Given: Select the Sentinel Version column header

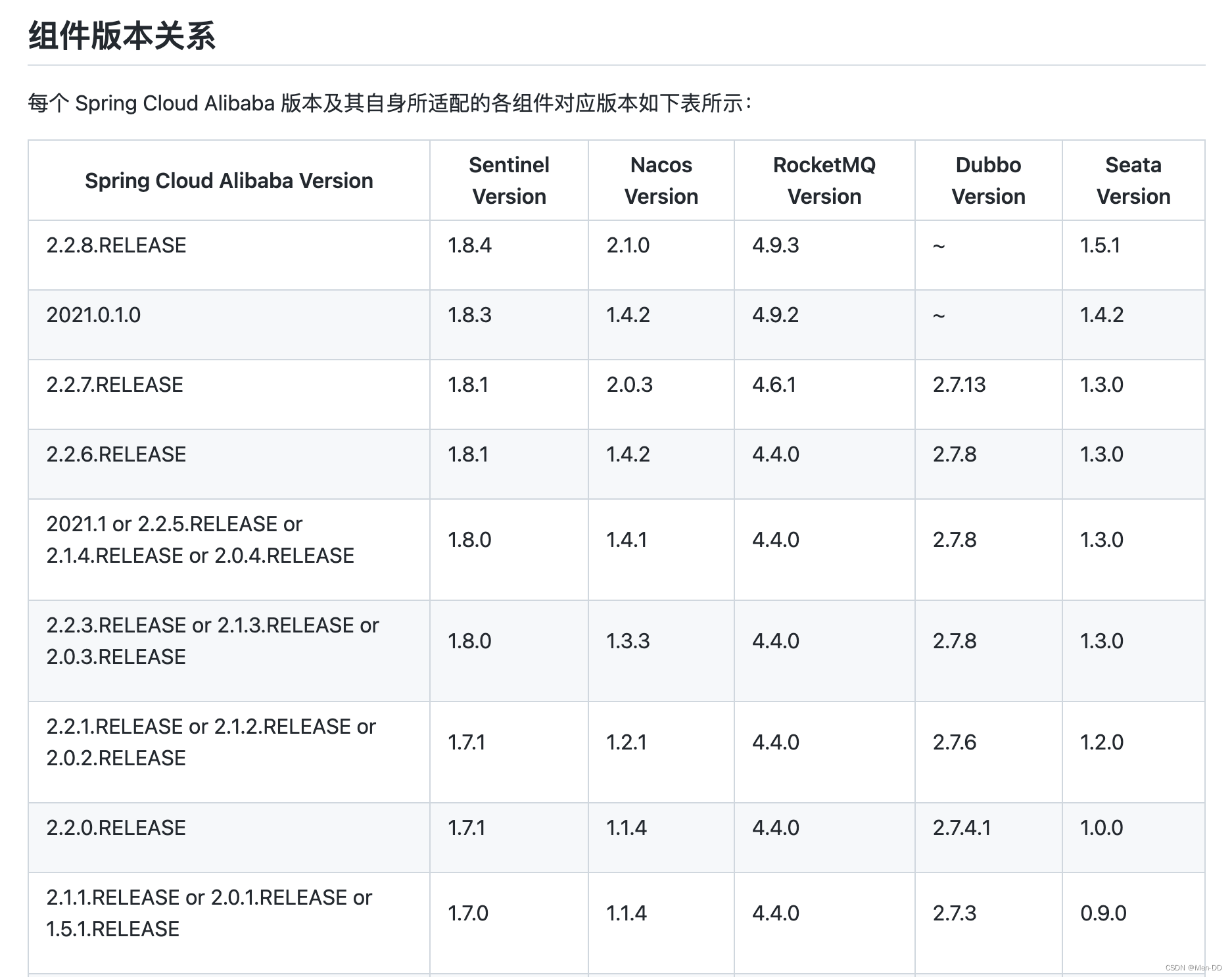Looking at the screenshot, I should 509,181.
